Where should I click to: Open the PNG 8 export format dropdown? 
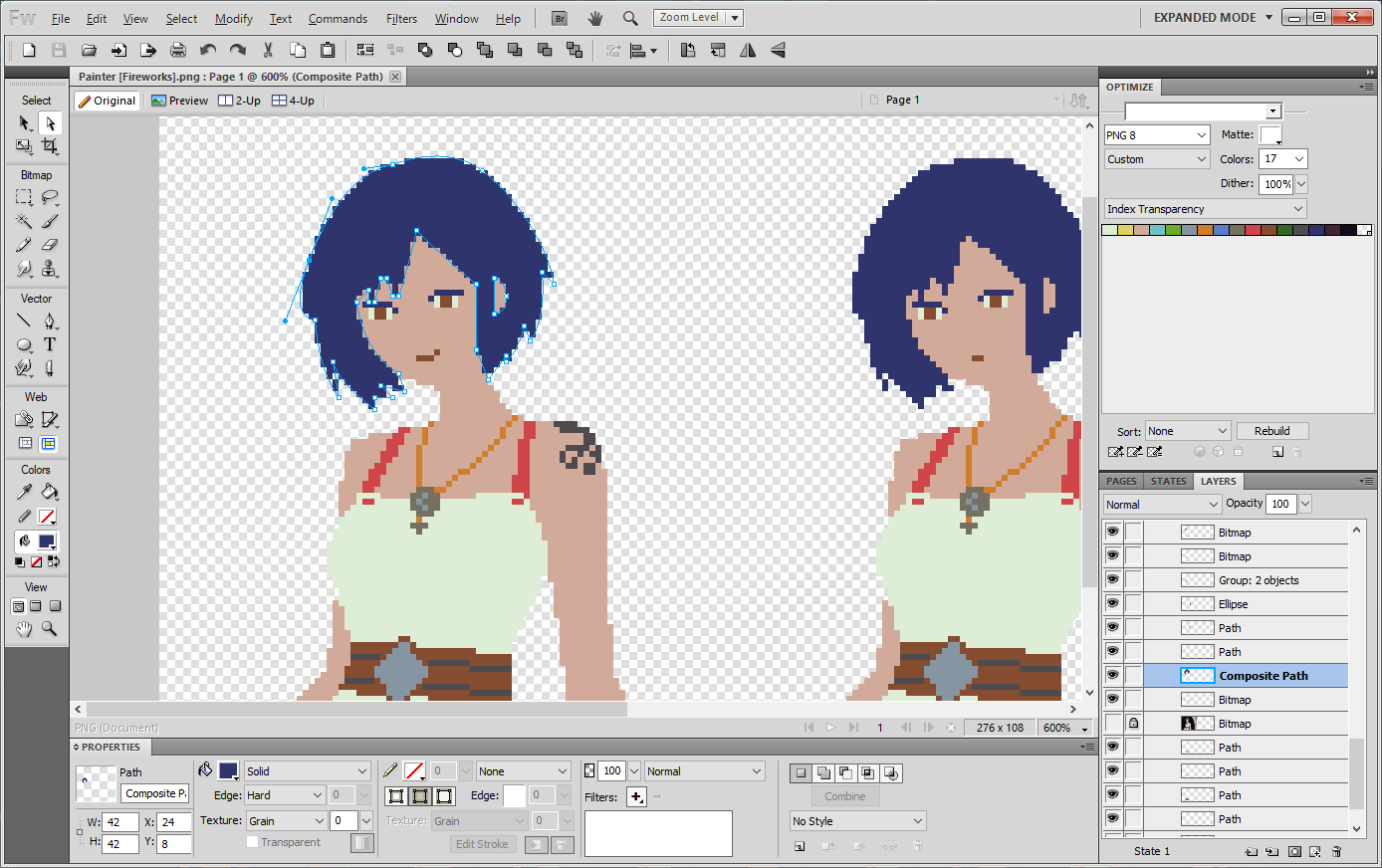click(1156, 135)
